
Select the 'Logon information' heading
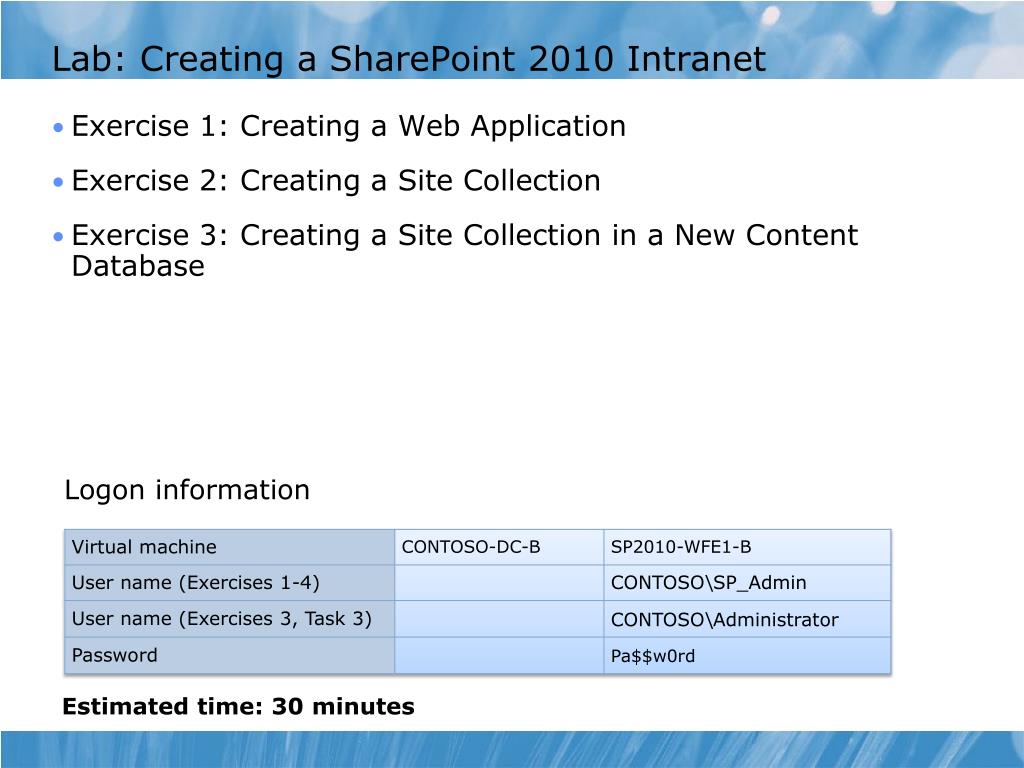187,490
